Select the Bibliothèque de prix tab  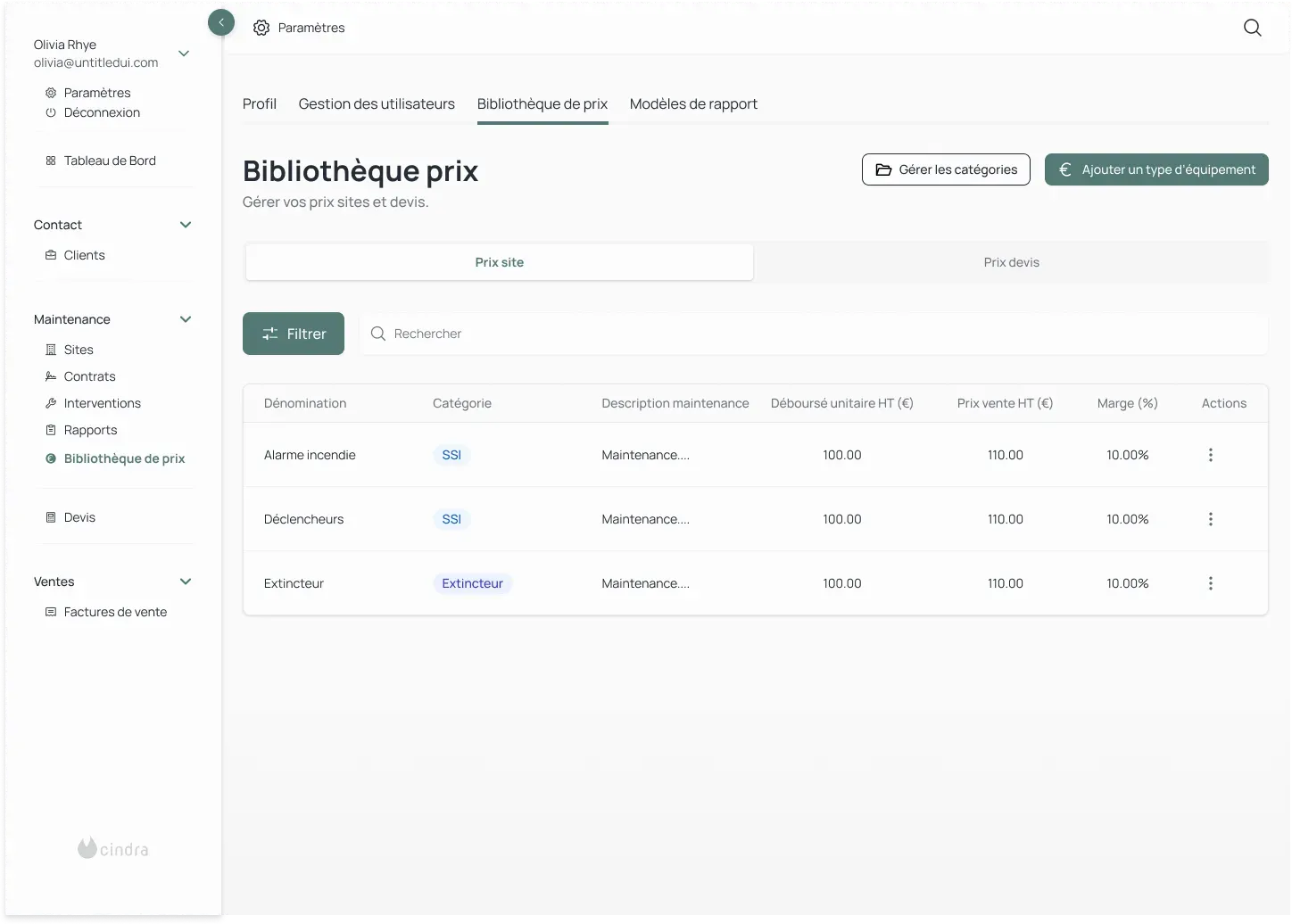point(542,104)
